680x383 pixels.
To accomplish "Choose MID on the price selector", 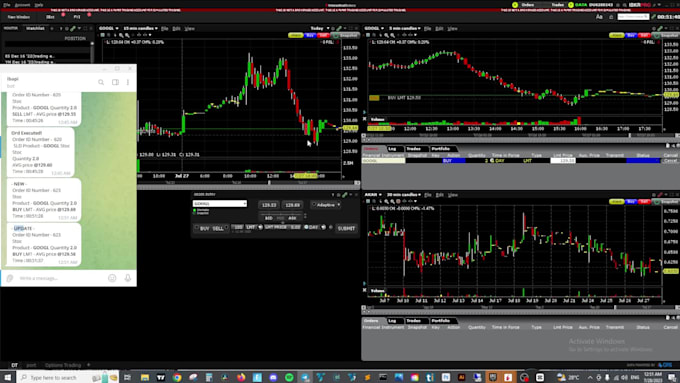I will (280, 218).
